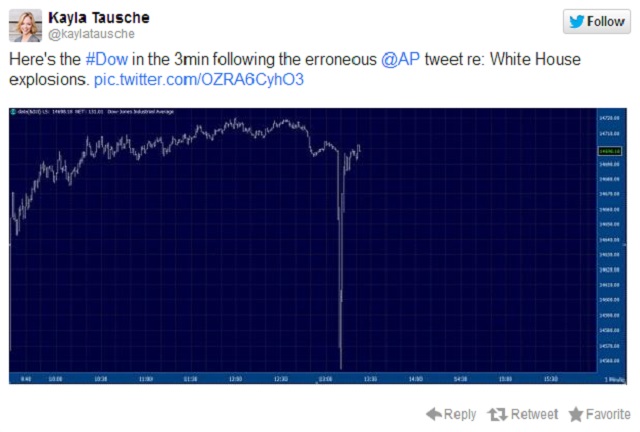Click the Retweet arrows icon
640x432 pixels.
[495, 414]
